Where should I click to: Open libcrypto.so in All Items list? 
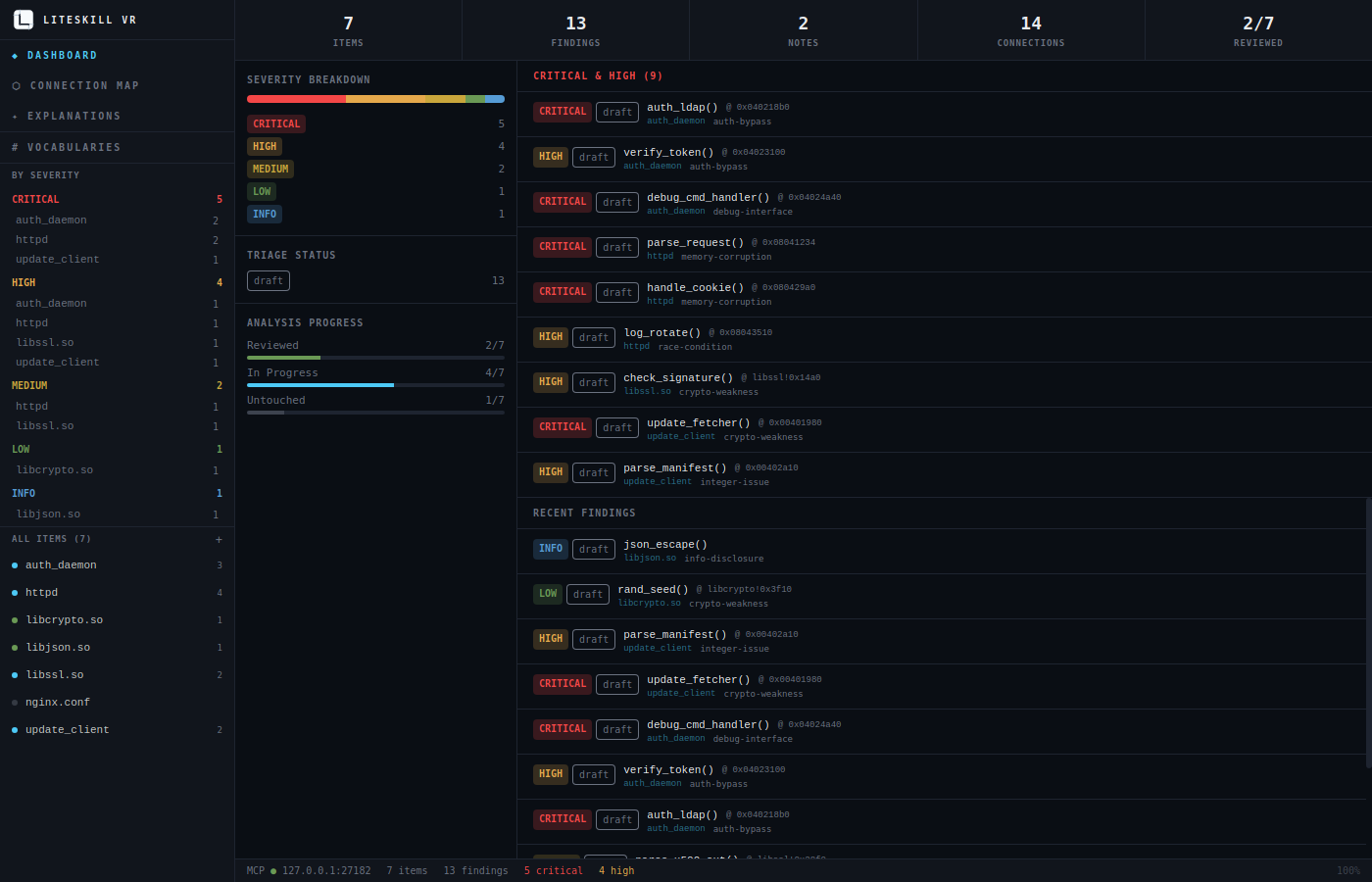point(117,620)
